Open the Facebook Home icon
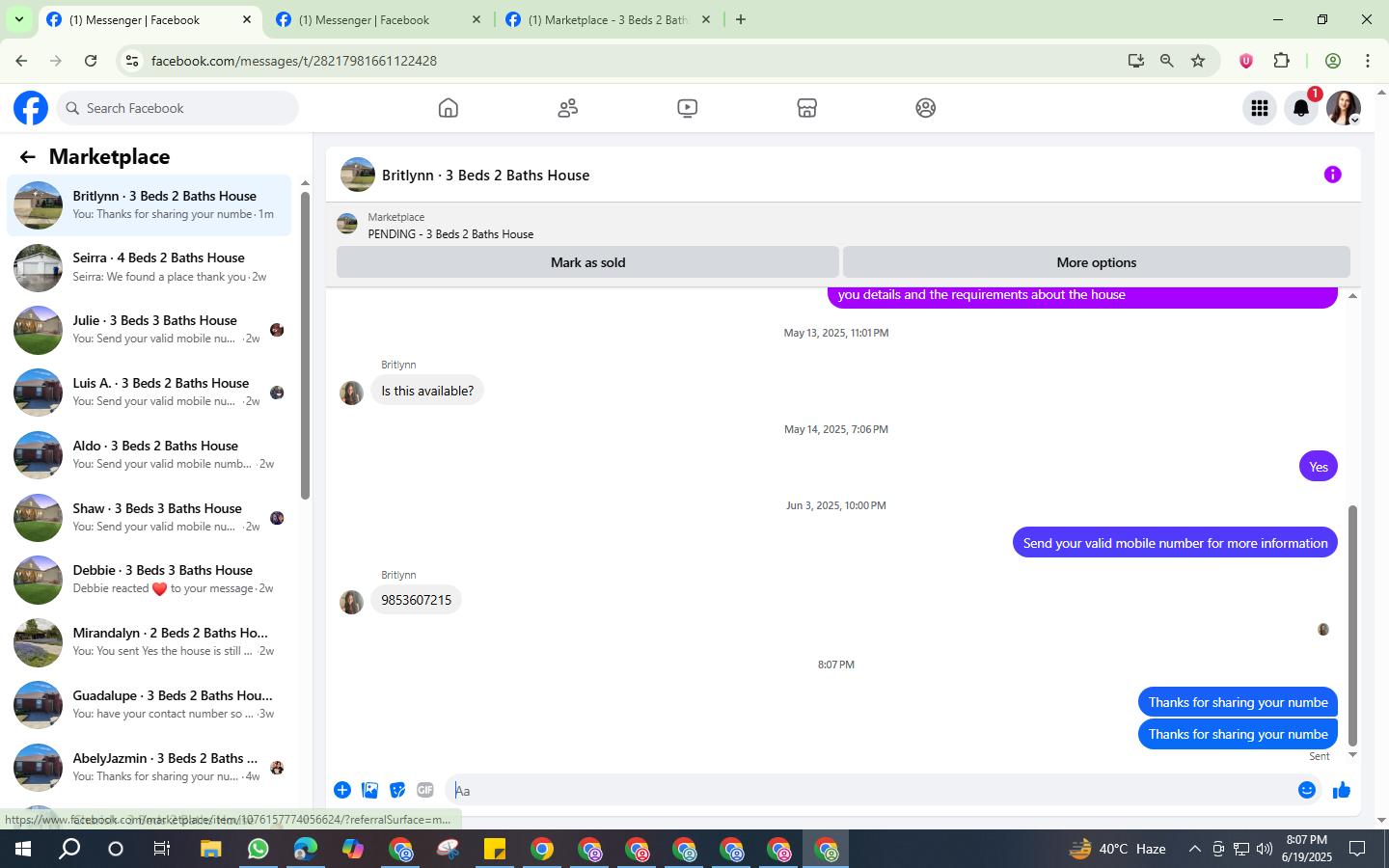This screenshot has width=1389, height=868. [x=448, y=108]
